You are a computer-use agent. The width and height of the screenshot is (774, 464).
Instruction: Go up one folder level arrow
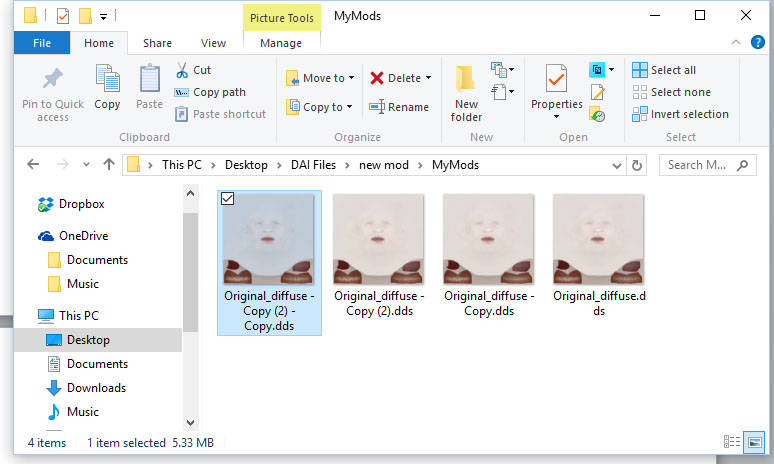tap(109, 164)
